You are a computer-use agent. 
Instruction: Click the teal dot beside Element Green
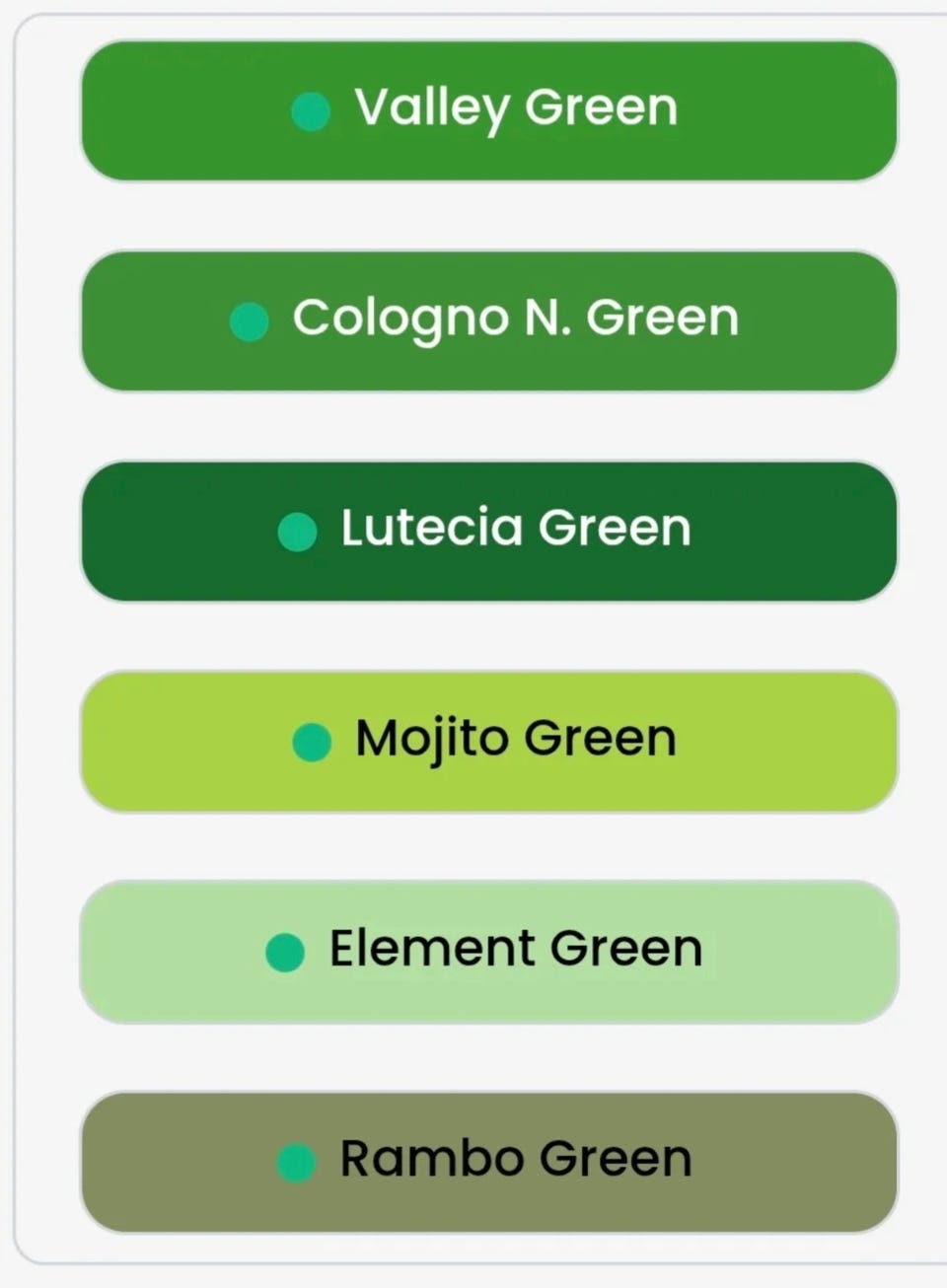[x=285, y=953]
